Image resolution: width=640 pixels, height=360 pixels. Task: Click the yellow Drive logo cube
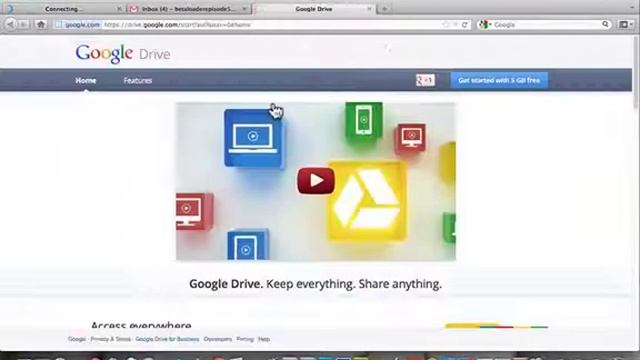pos(367,201)
